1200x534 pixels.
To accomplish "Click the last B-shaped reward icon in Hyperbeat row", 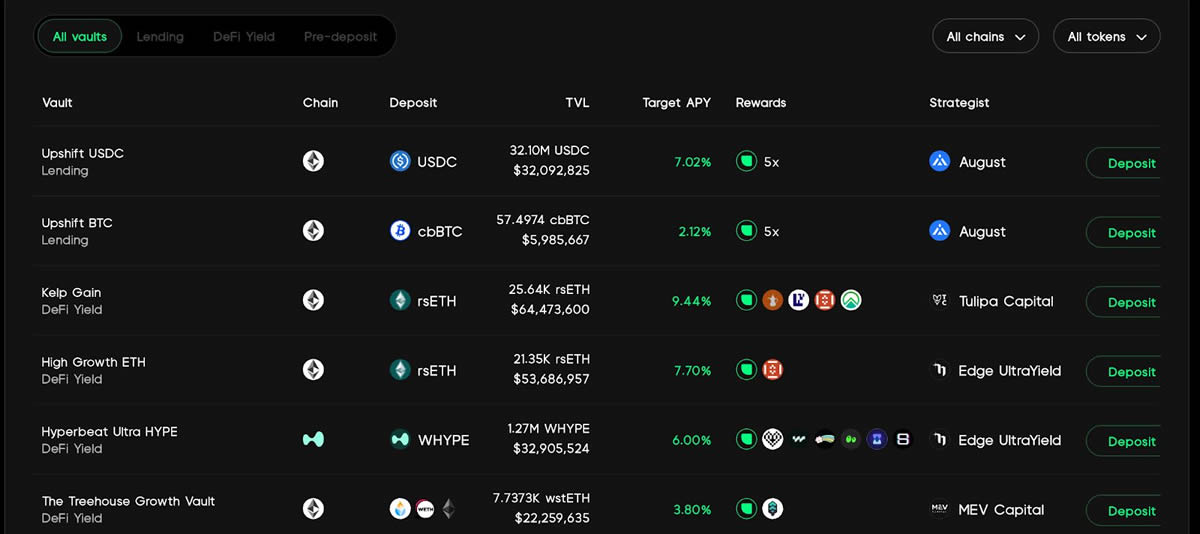I will point(903,439).
